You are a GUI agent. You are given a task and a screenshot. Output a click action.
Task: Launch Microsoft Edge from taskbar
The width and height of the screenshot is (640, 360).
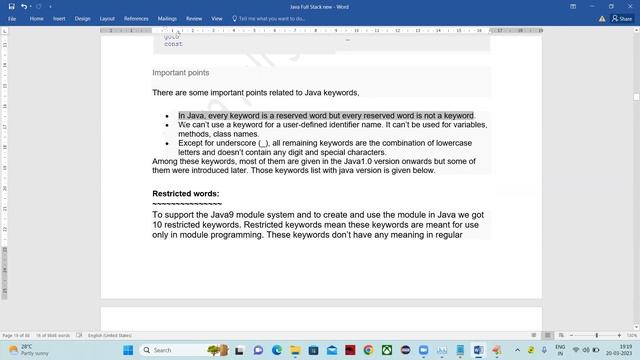[x=277, y=350]
